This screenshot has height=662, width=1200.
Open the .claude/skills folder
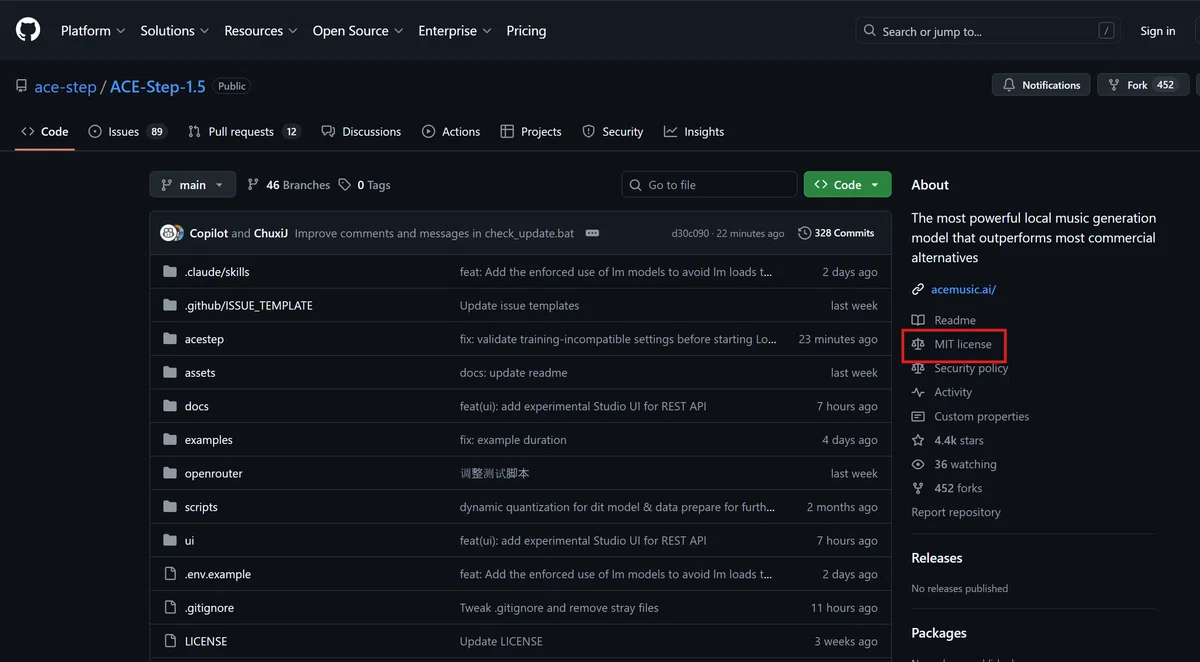217,272
